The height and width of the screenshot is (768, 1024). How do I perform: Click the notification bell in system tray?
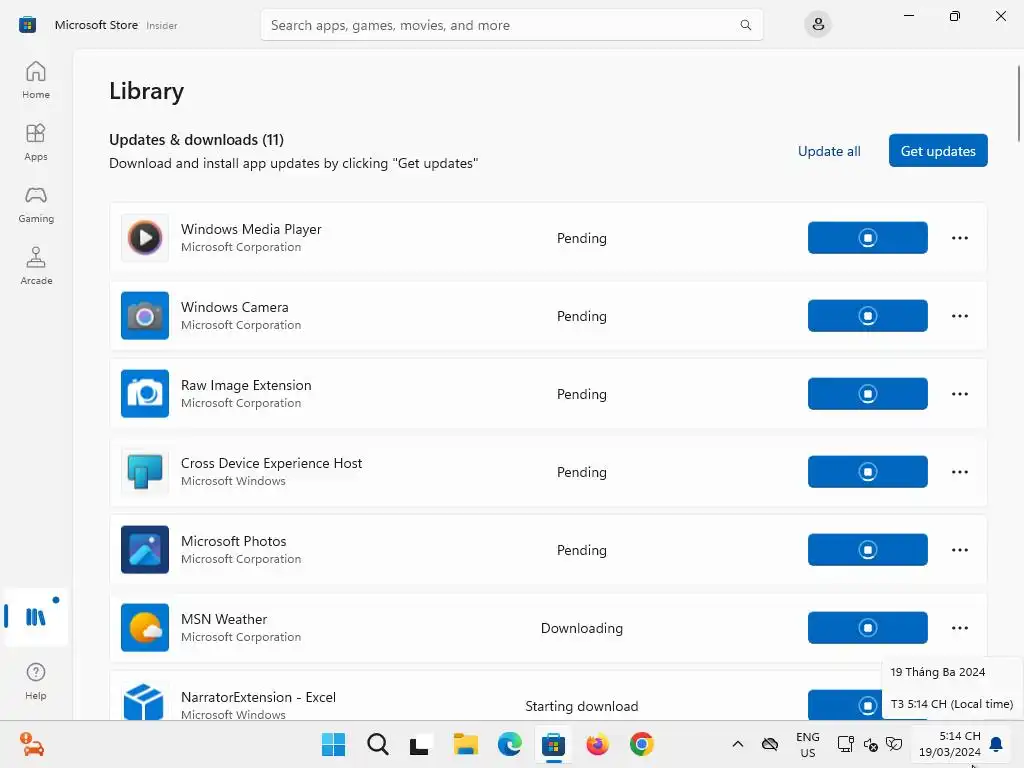point(996,744)
